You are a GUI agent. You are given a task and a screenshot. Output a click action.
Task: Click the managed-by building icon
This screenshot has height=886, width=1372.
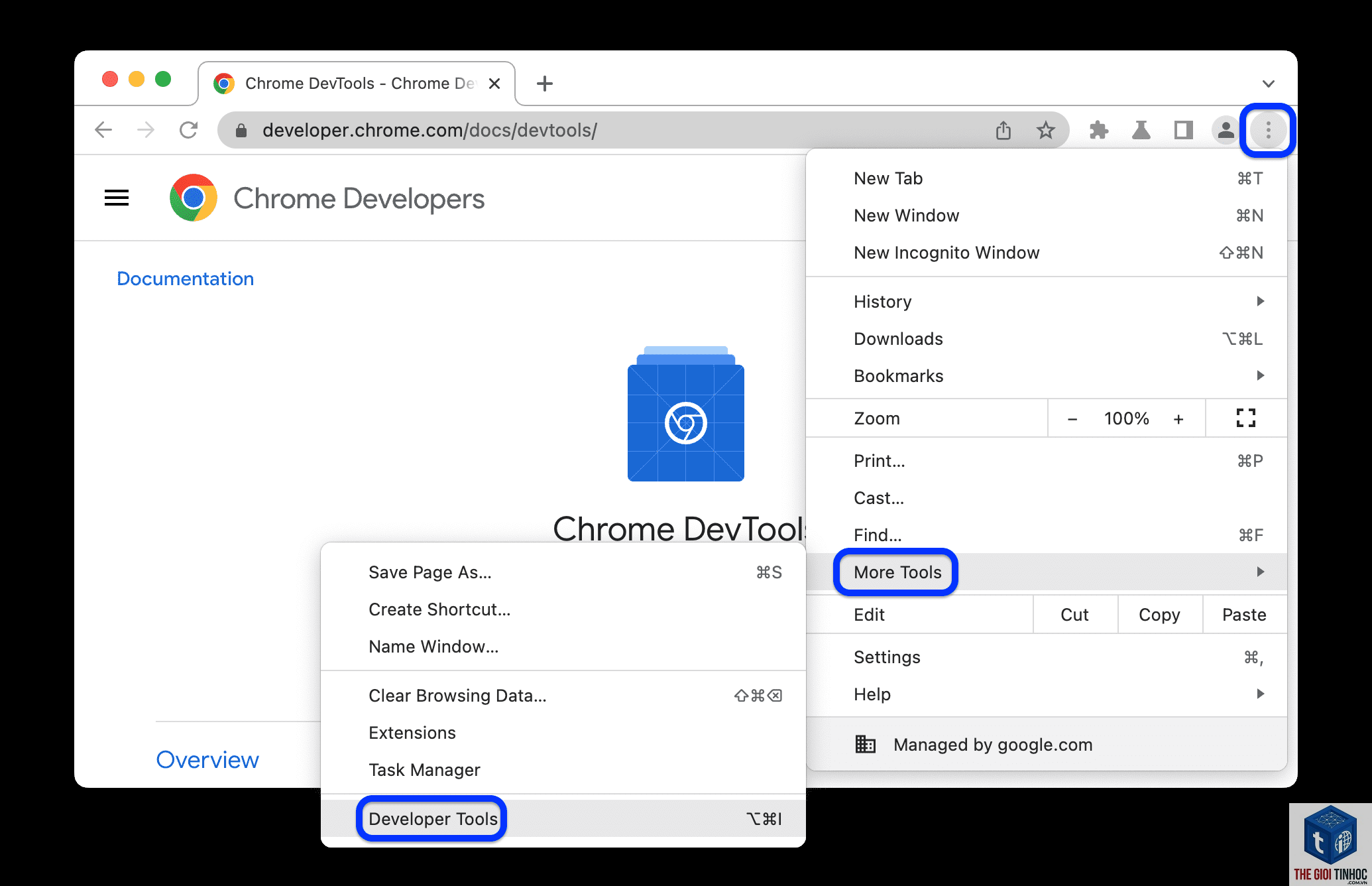coord(866,744)
